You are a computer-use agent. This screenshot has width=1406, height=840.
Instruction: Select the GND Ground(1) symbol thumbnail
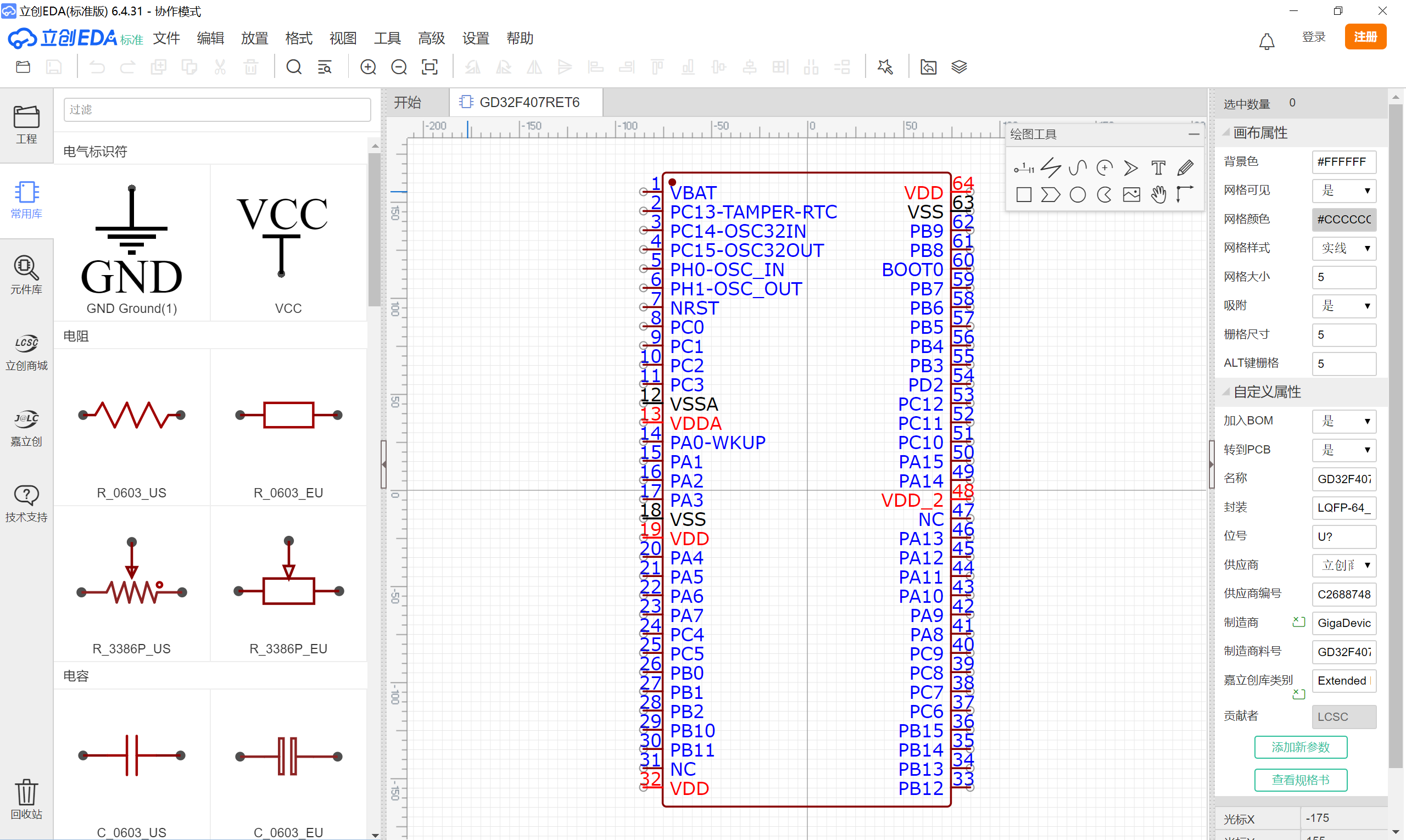(x=131, y=243)
